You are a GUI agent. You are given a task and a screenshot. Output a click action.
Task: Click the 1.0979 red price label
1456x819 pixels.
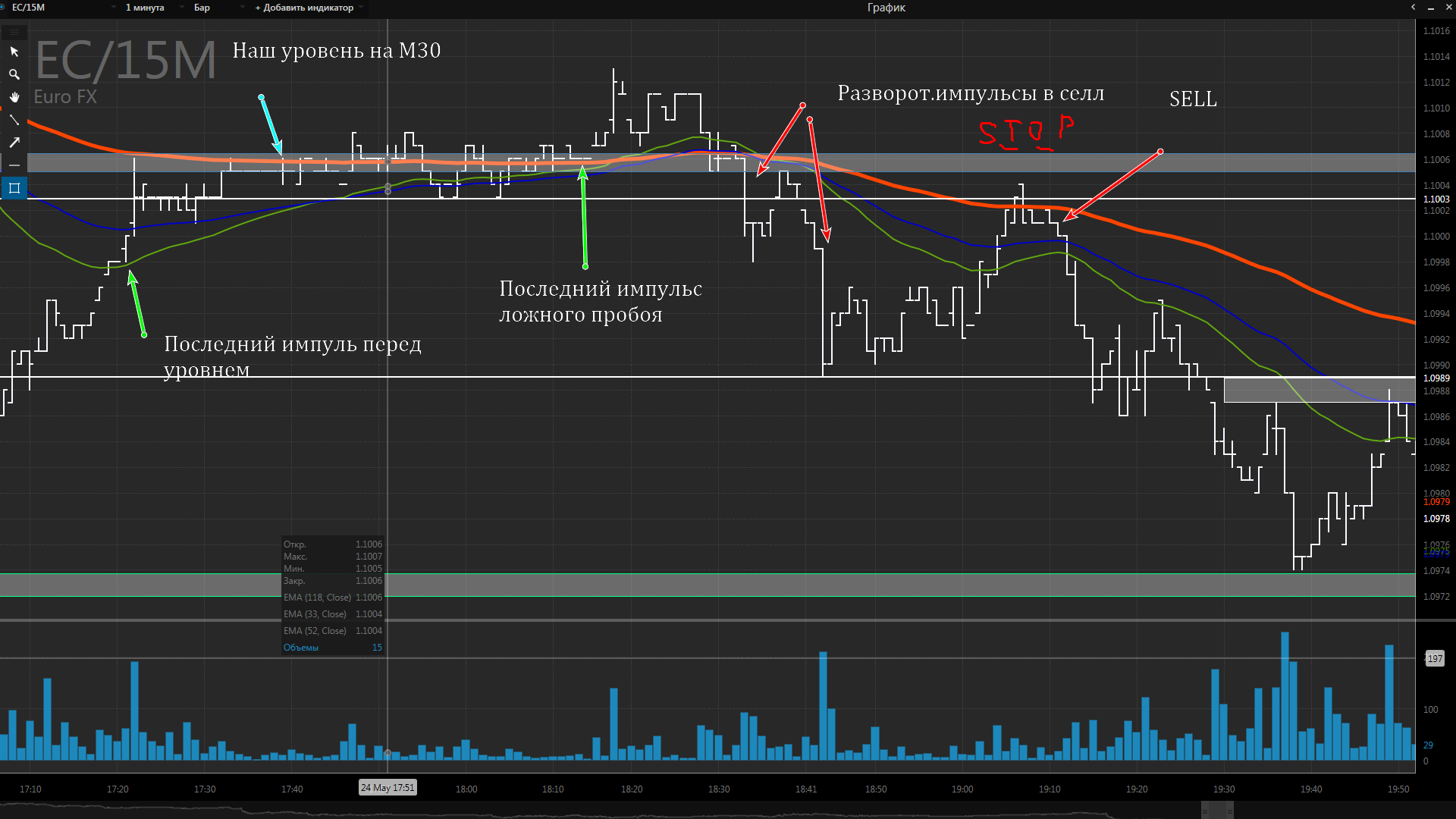tap(1436, 502)
